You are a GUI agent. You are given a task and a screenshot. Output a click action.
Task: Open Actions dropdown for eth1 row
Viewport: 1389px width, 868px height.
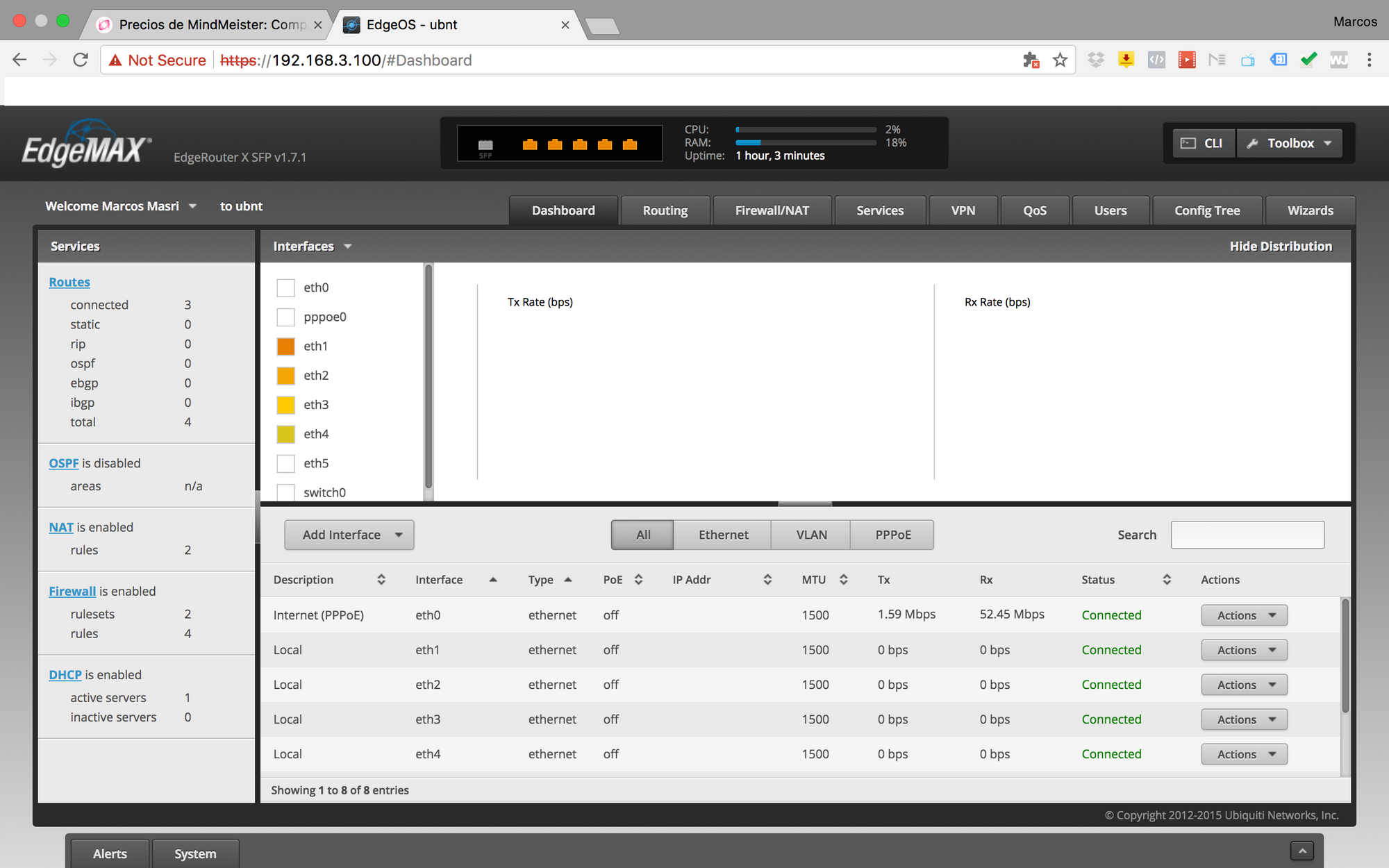[x=1244, y=650]
